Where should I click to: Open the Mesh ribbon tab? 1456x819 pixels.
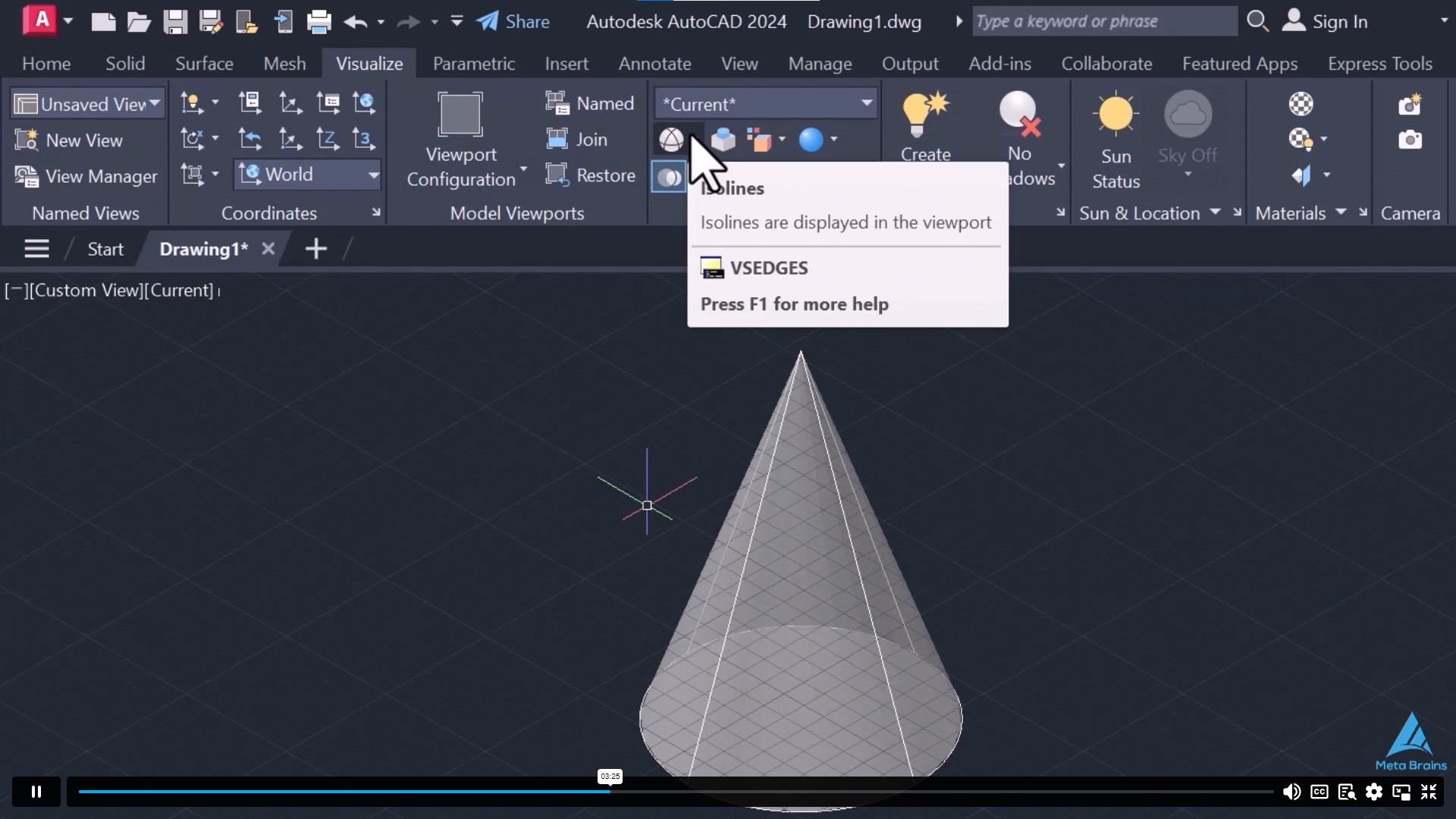tap(284, 64)
